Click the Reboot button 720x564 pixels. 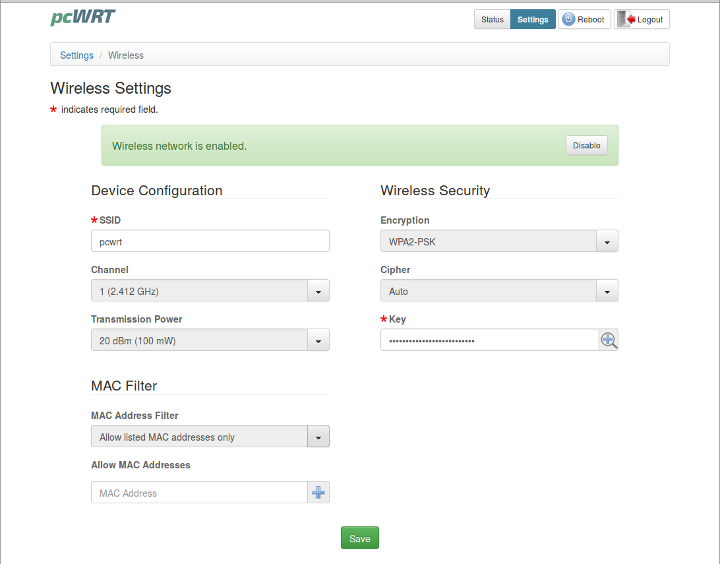tap(584, 19)
